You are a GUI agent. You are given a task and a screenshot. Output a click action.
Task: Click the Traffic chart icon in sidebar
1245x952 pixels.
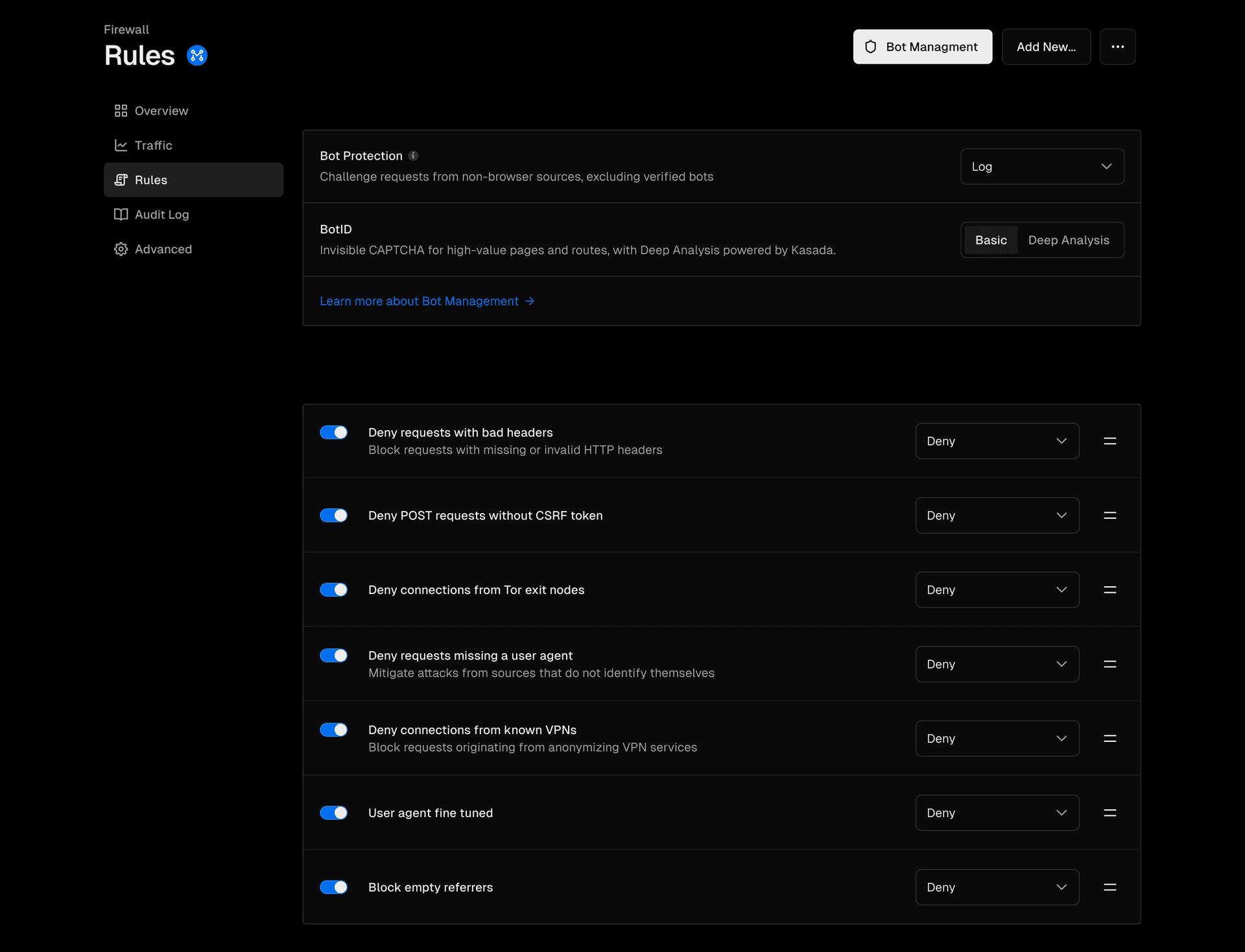pyautogui.click(x=121, y=145)
